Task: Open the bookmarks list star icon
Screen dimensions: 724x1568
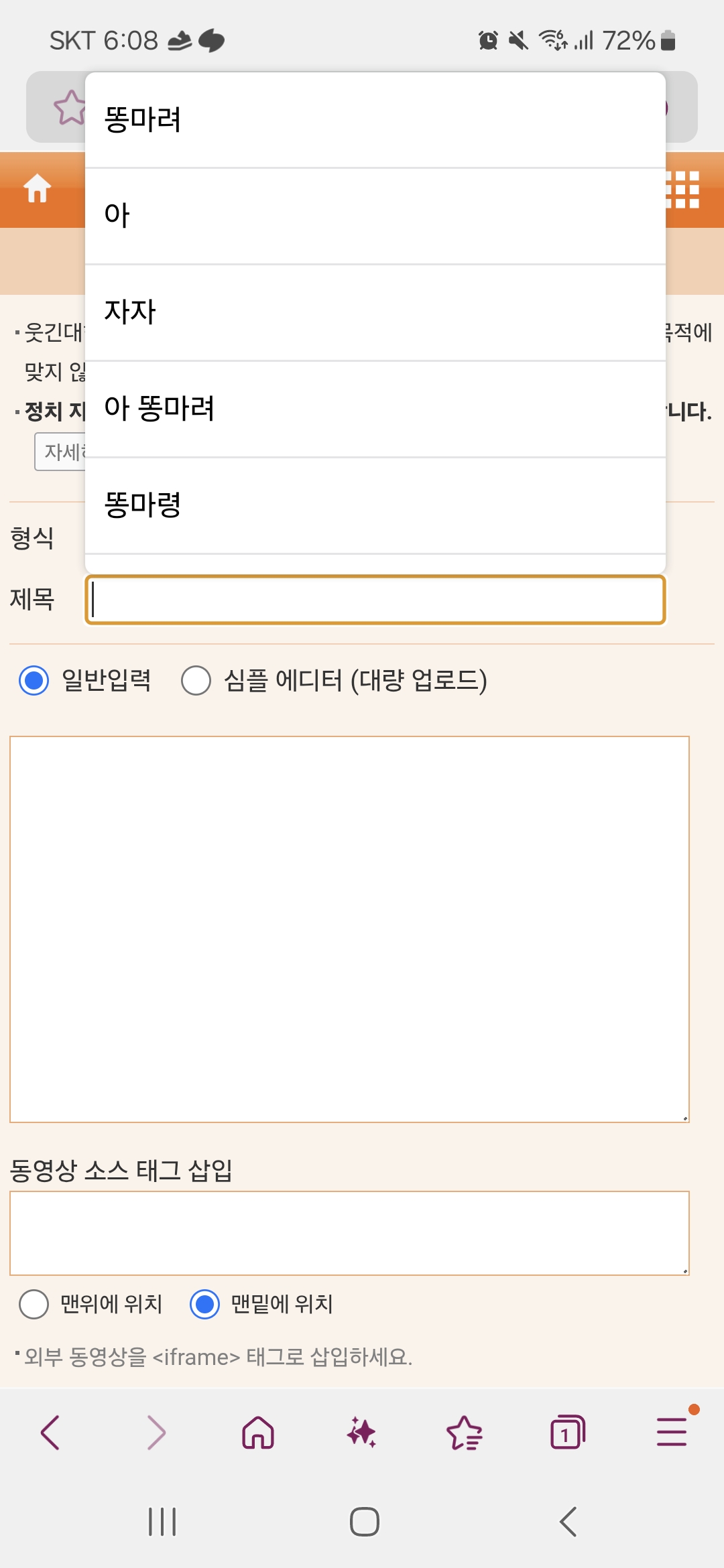Action: 465,1433
